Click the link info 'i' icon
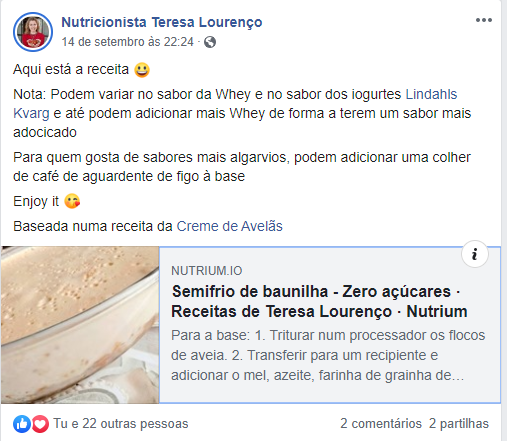Image resolution: width=507 pixels, height=441 pixels. (475, 254)
